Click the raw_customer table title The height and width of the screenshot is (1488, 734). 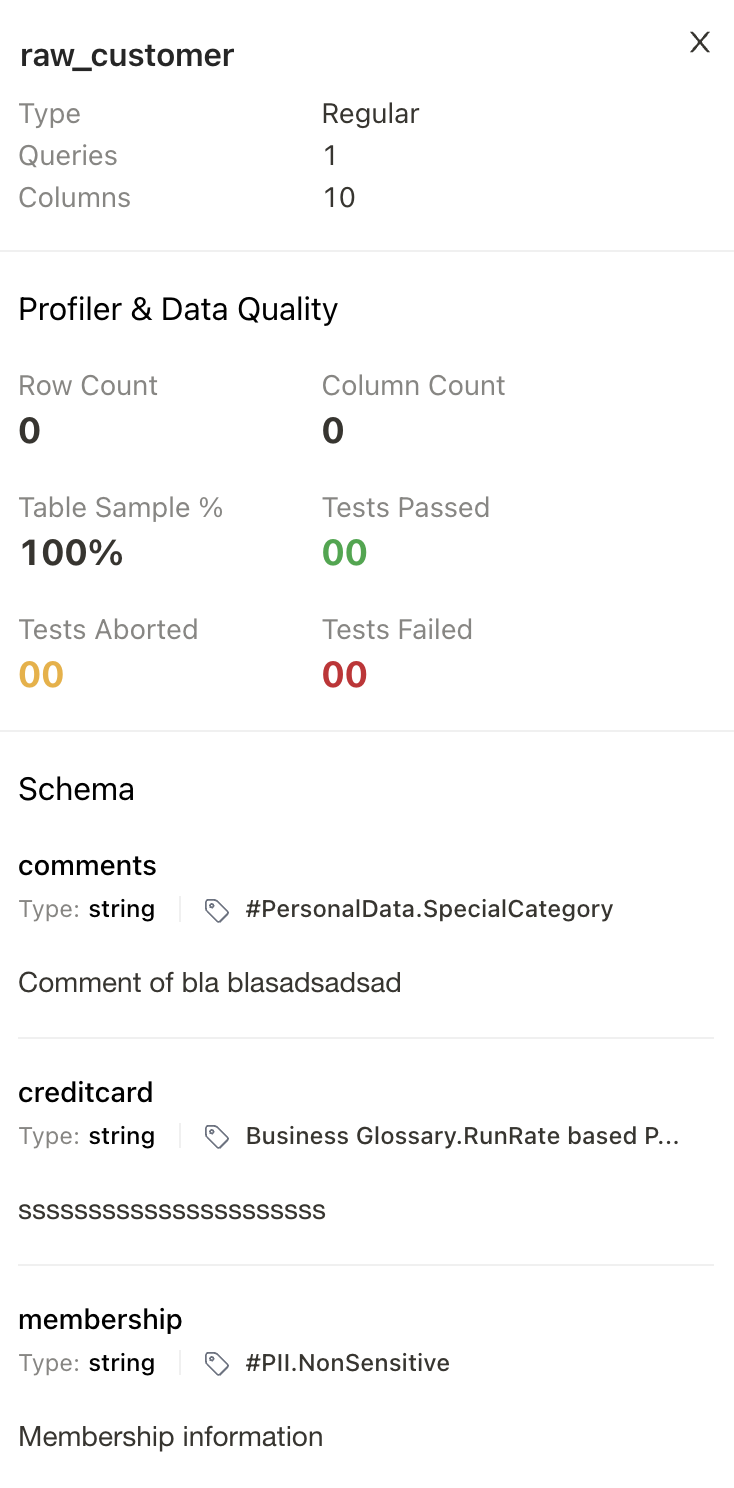pos(126,55)
